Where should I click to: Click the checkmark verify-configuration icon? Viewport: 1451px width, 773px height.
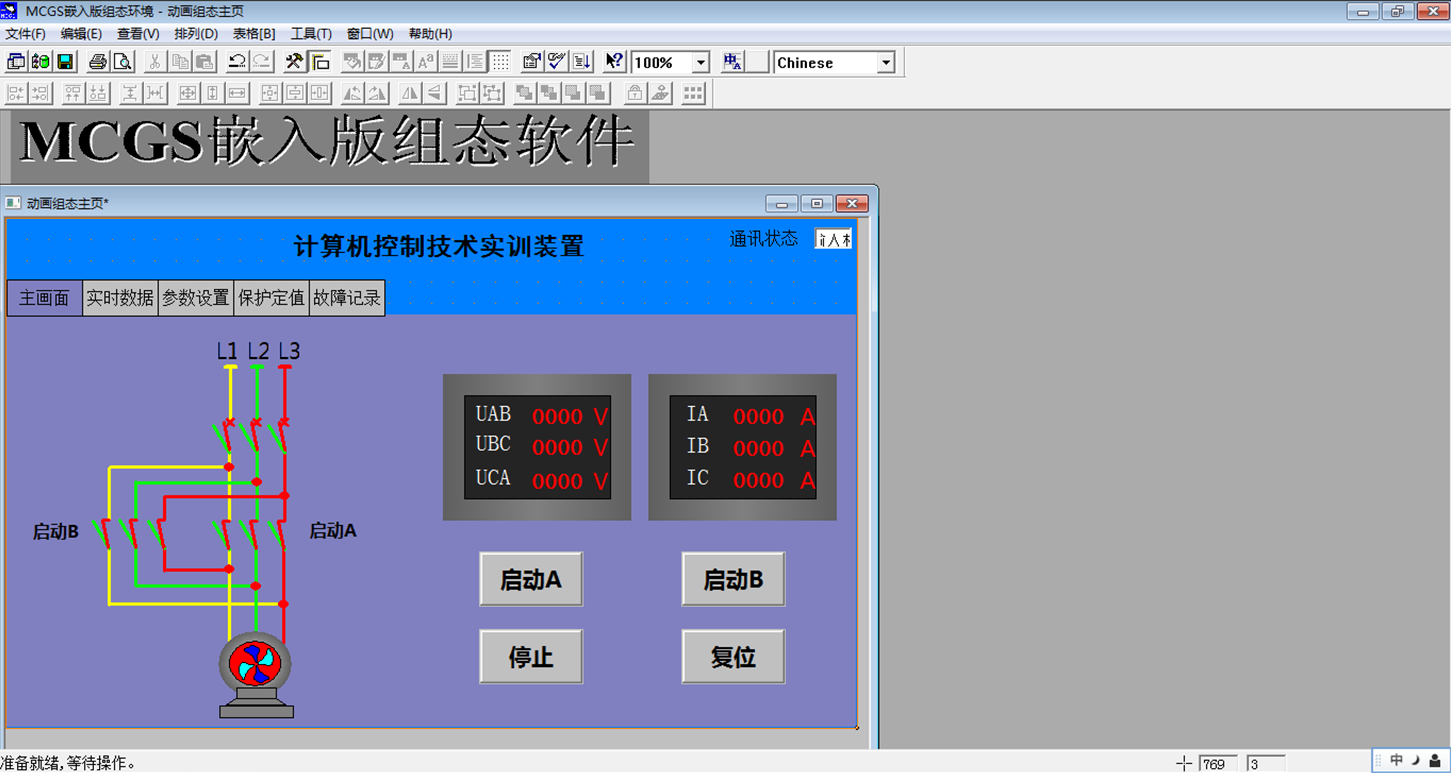click(557, 62)
